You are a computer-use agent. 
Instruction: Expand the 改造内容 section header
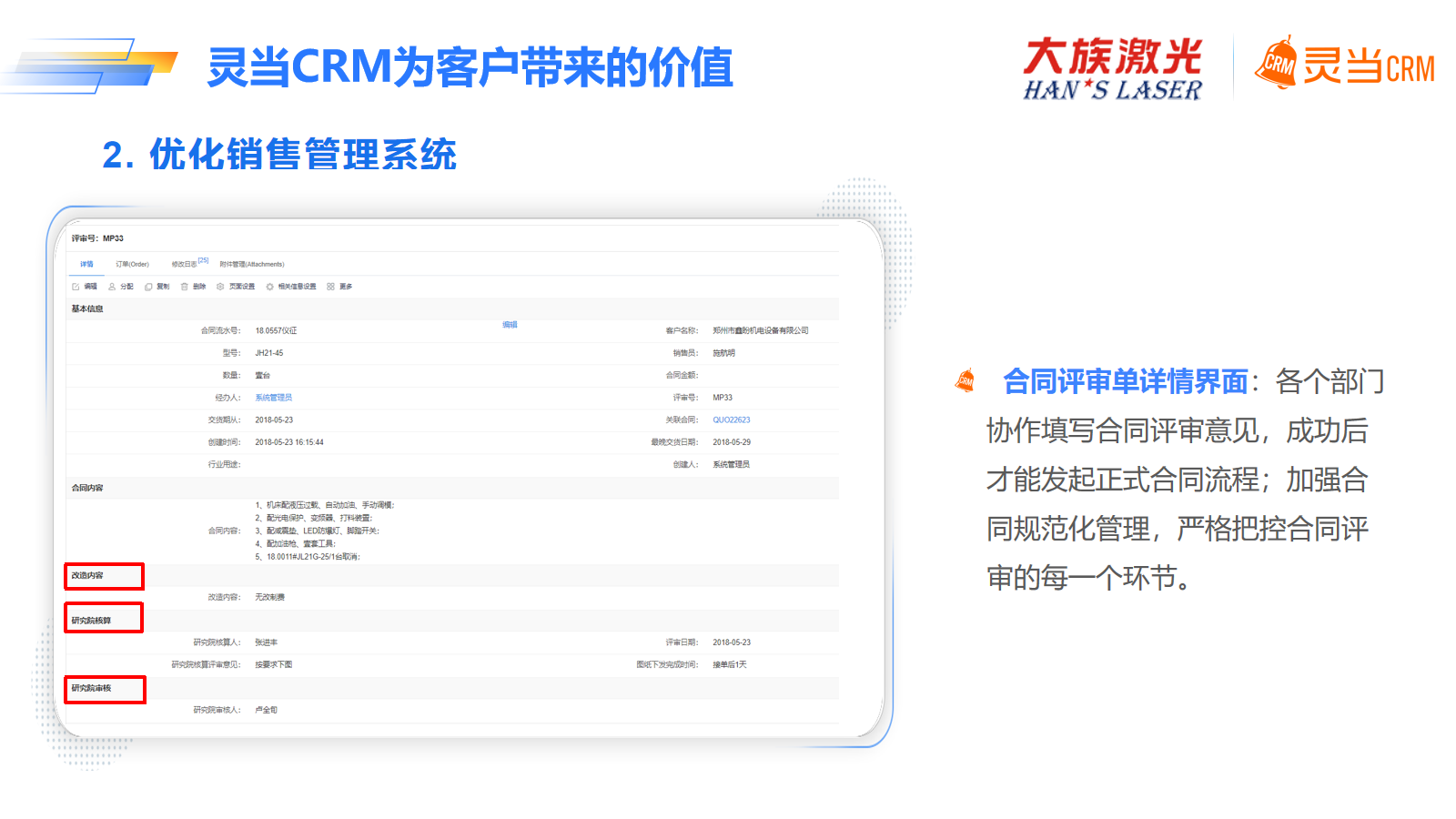pos(88,576)
